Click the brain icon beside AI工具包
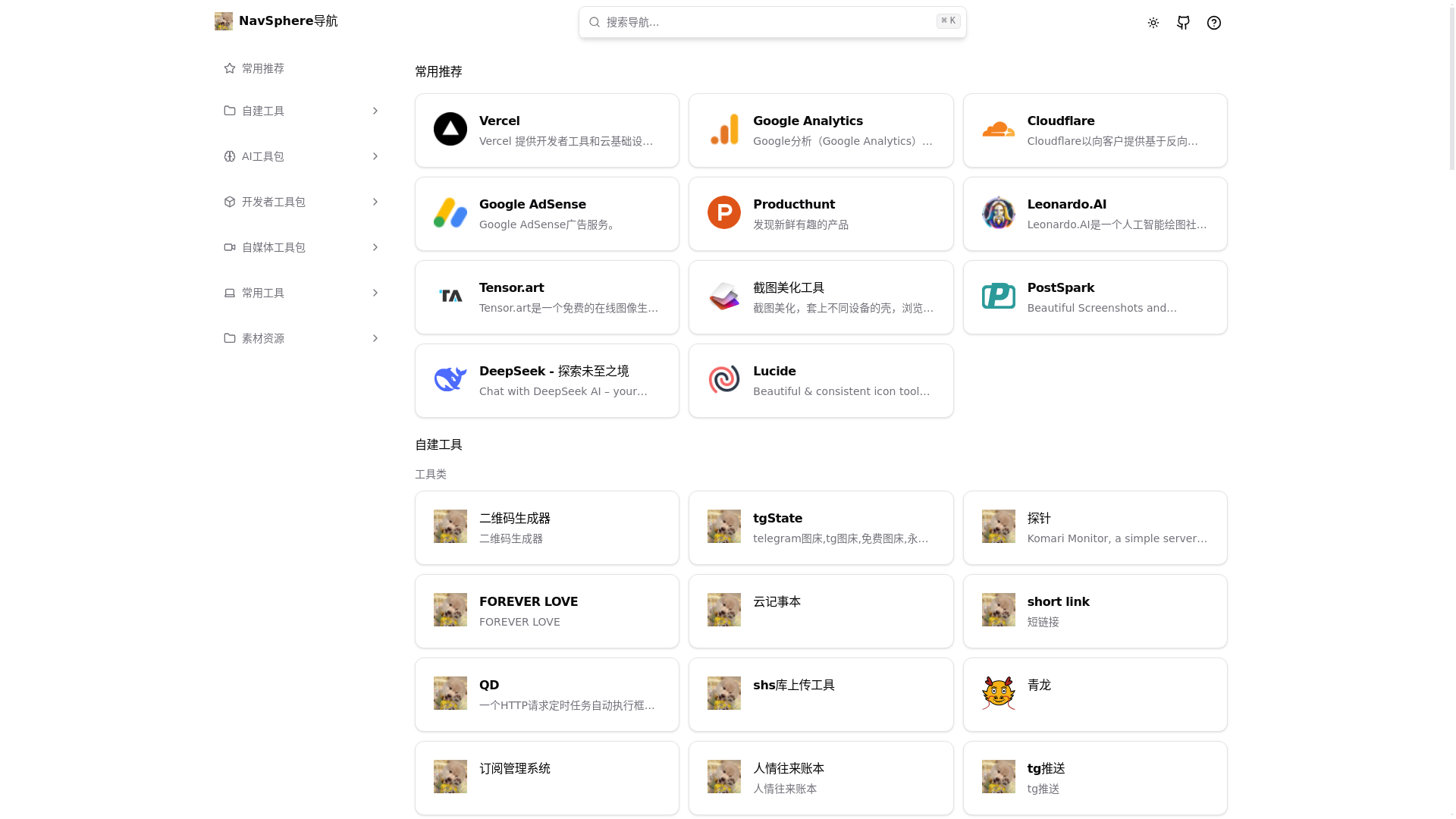Image resolution: width=1456 pixels, height=819 pixels. pyautogui.click(x=230, y=156)
